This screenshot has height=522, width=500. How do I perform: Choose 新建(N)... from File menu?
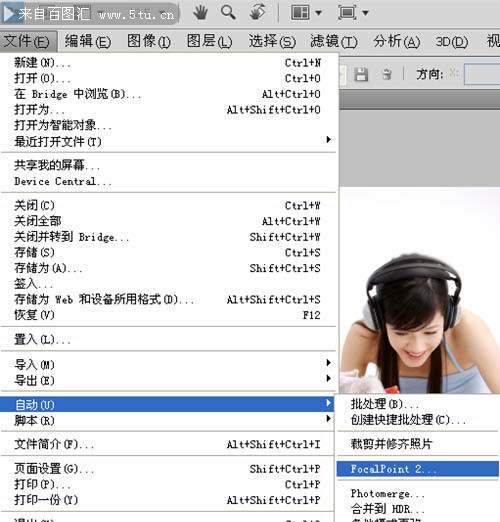coord(168,63)
